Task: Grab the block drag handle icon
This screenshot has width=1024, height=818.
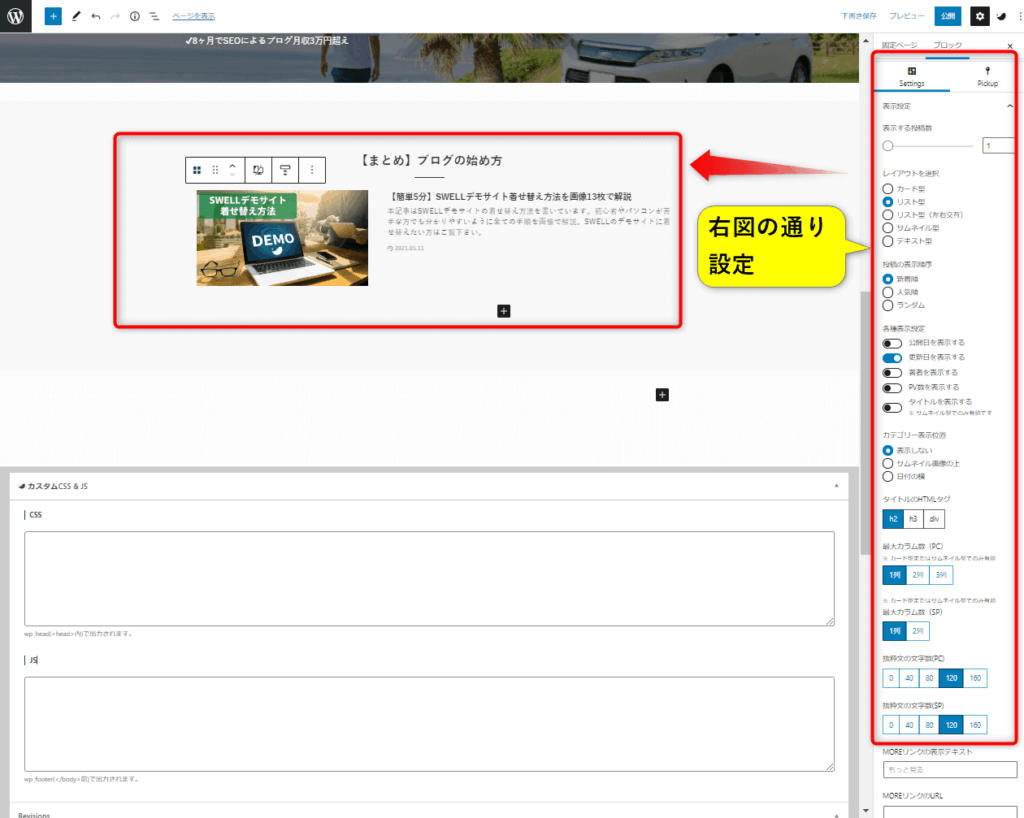Action: (x=215, y=170)
